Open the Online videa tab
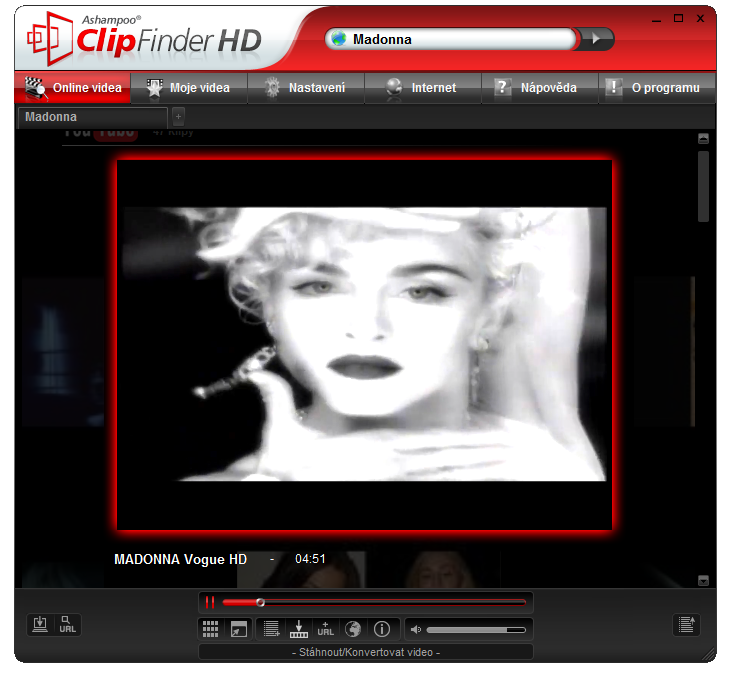The height and width of the screenshot is (680, 730). coord(73,88)
